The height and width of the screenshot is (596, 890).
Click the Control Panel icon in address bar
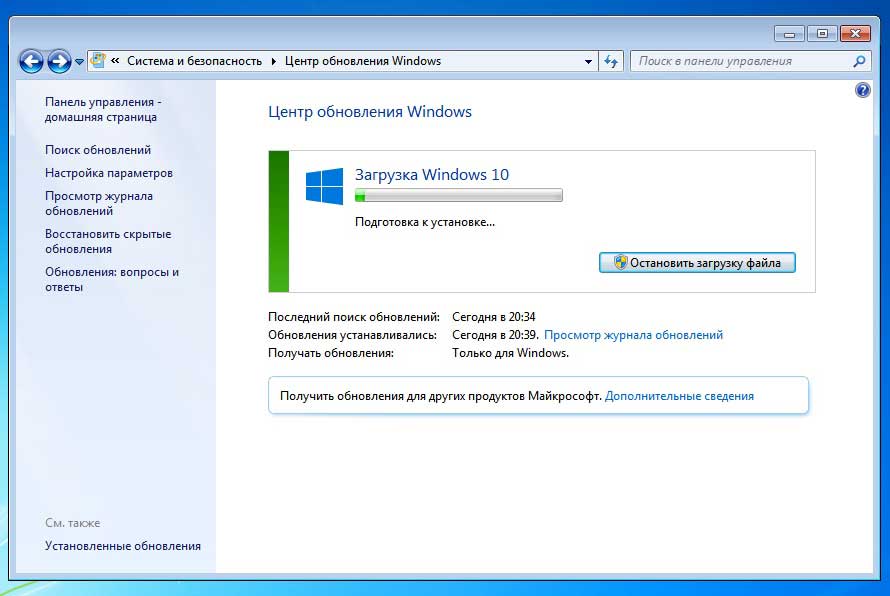(x=98, y=61)
